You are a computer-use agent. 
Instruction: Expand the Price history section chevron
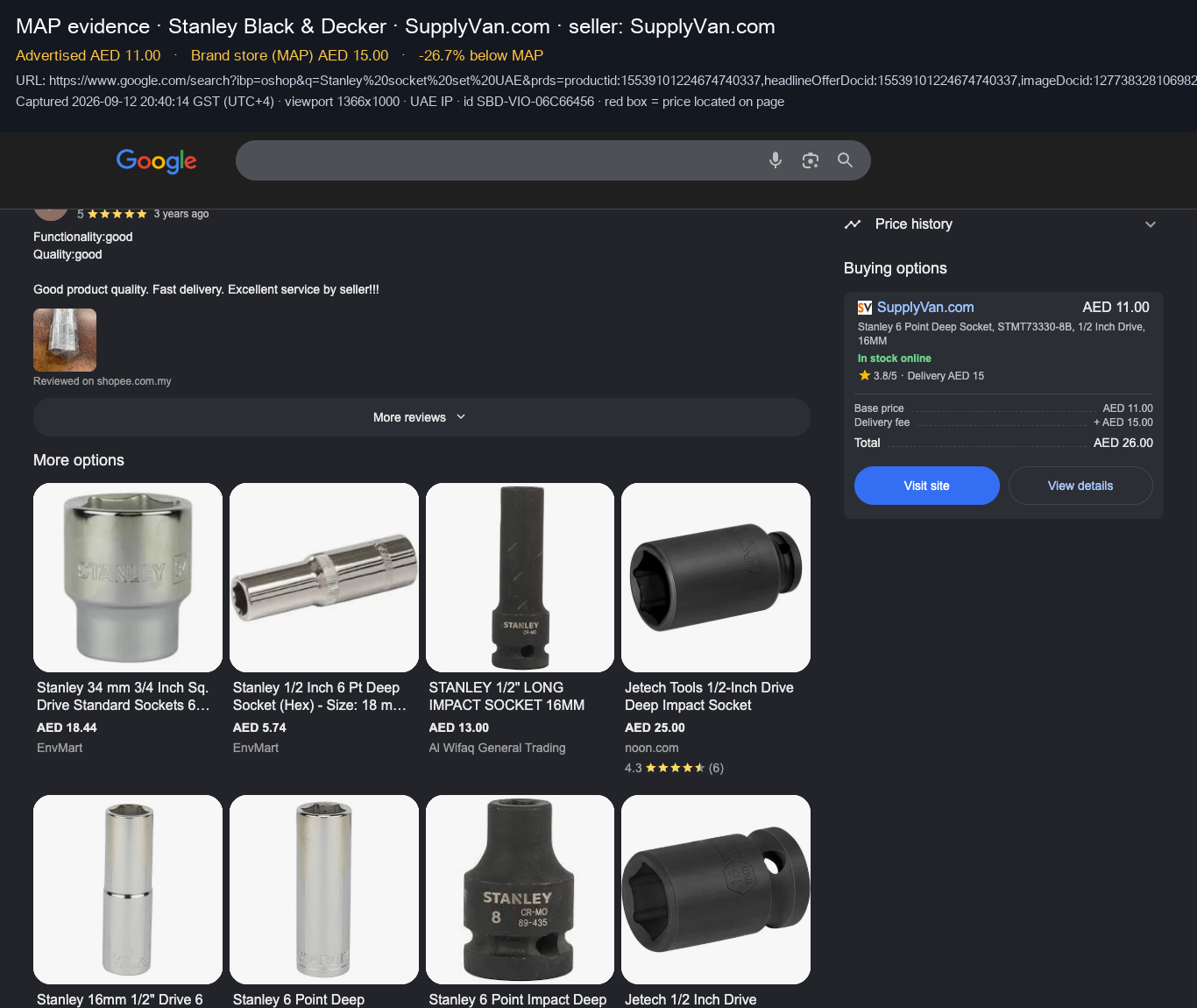1151,224
